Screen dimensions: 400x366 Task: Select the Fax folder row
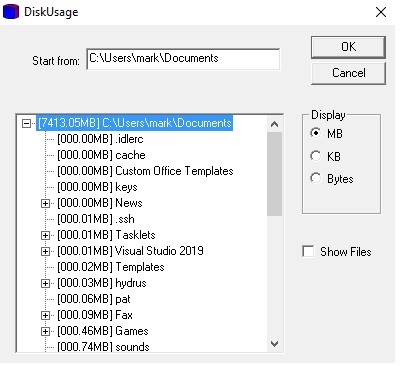(95, 315)
